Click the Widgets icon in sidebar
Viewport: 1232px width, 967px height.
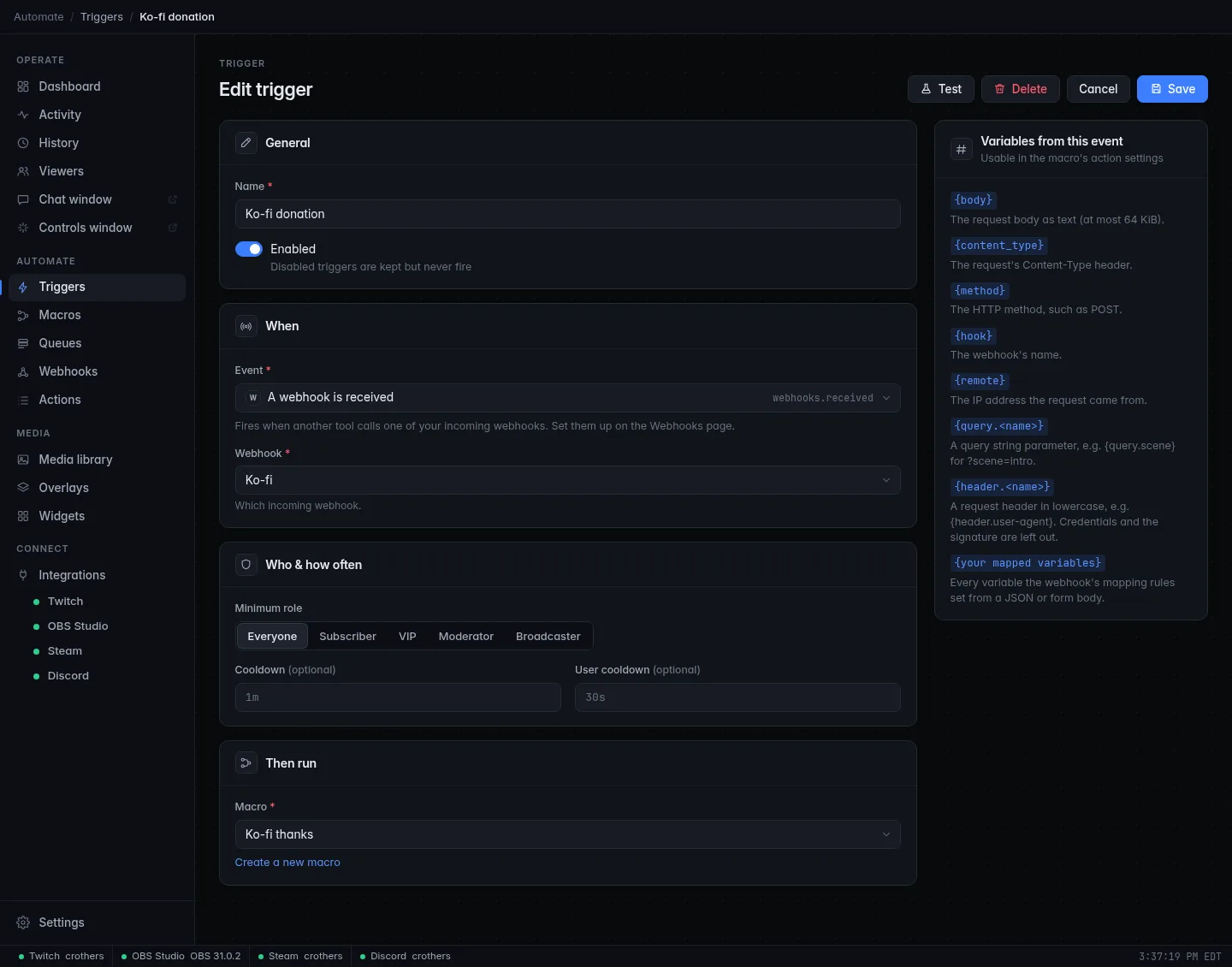[23, 516]
